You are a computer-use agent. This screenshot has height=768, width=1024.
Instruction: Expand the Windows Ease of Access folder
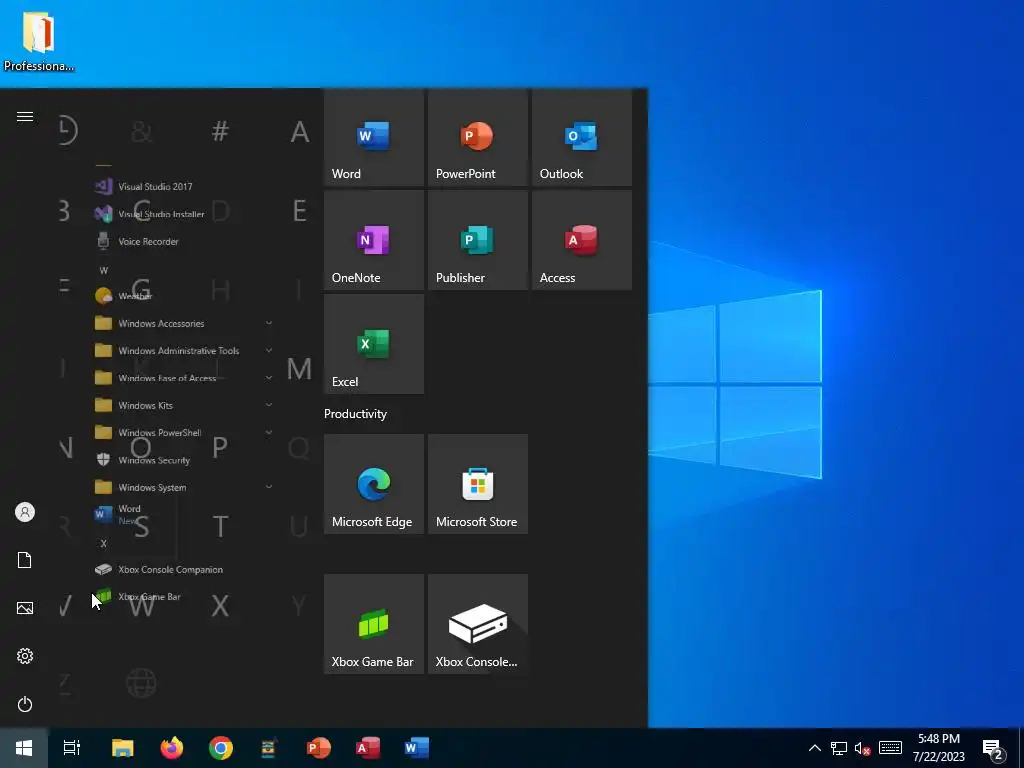click(x=183, y=378)
